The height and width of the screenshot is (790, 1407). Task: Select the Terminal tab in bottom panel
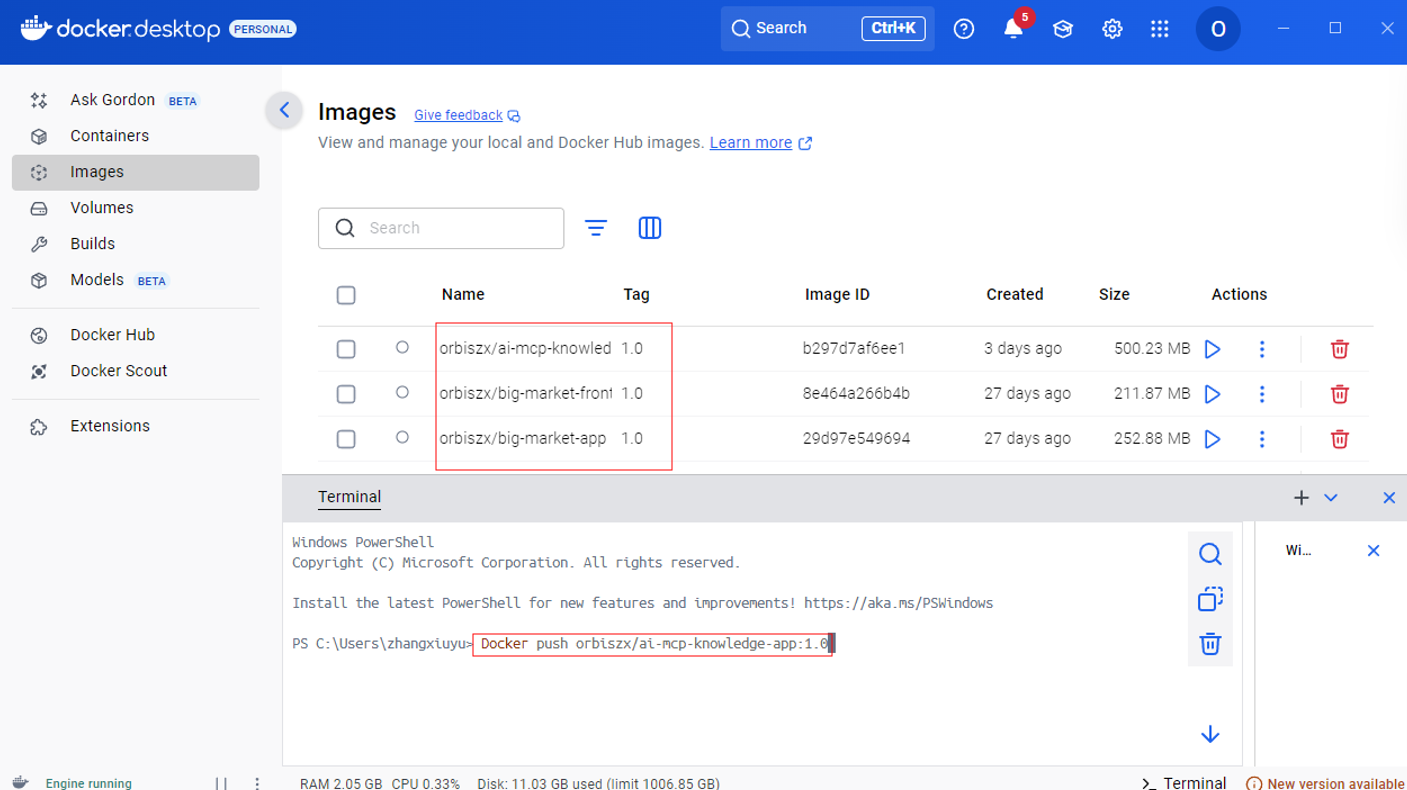point(349,497)
